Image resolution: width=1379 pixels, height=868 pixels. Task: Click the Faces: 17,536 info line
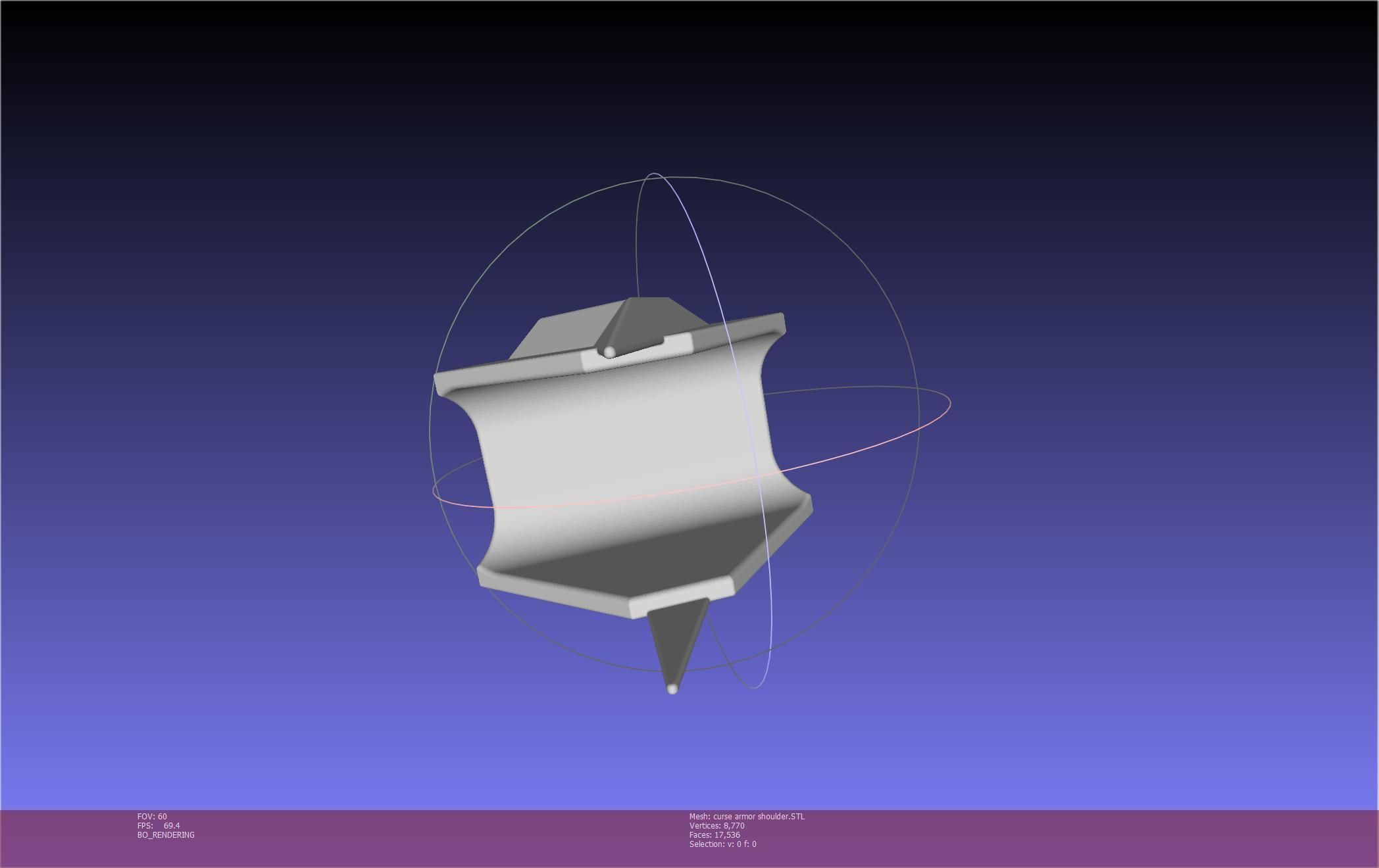(x=715, y=834)
